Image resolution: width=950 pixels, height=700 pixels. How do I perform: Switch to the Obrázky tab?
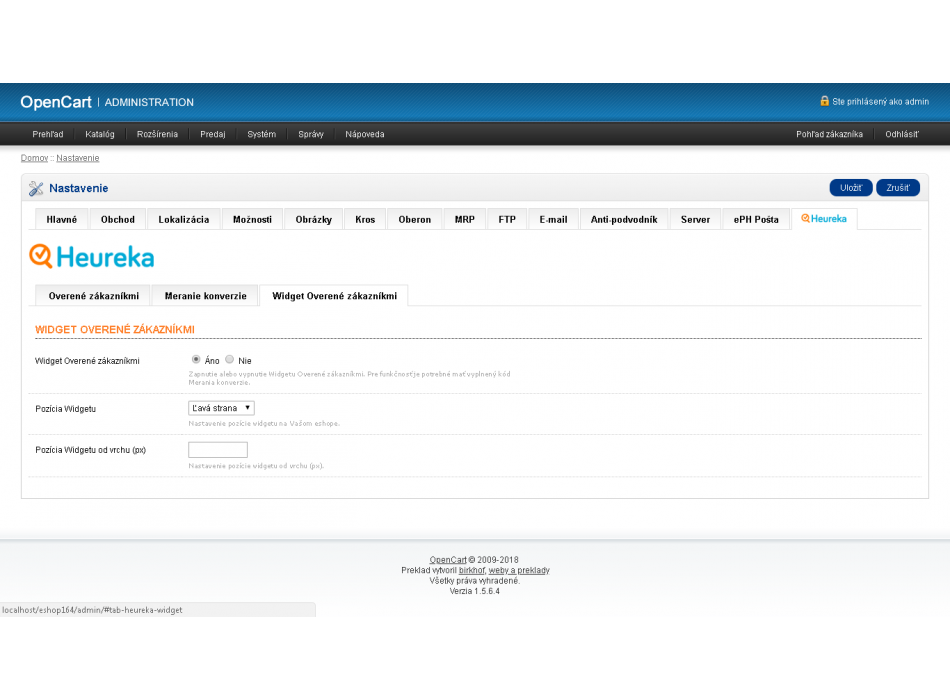(314, 219)
